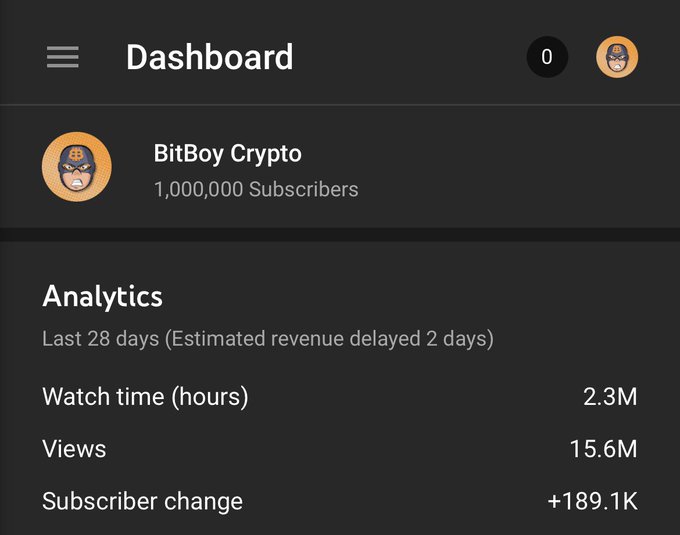Viewport: 680px width, 535px height.
Task: Tap the channel header card area
Action: click(340, 166)
